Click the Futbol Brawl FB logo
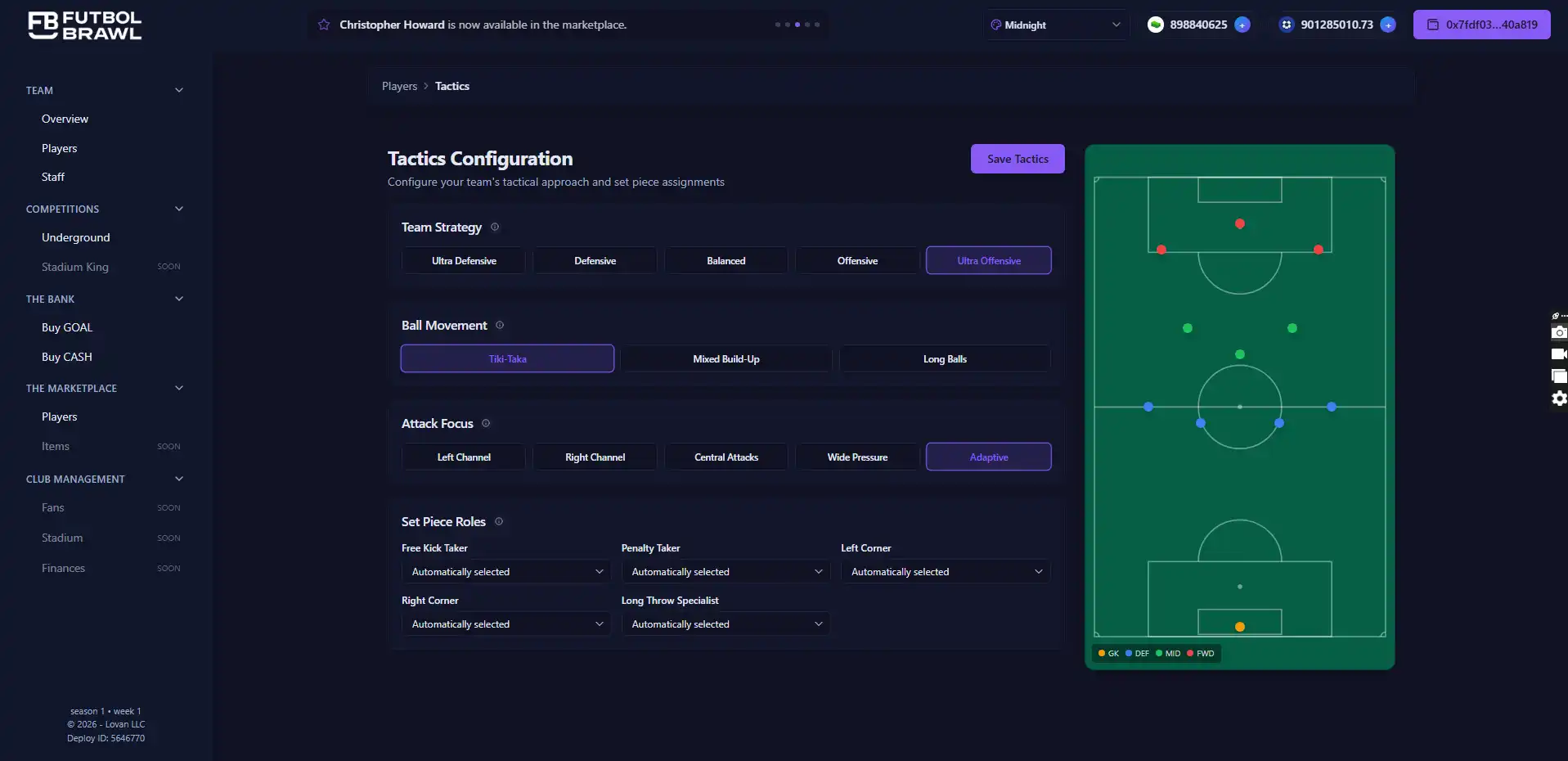Screen dimensions: 1568x761 (x=84, y=25)
